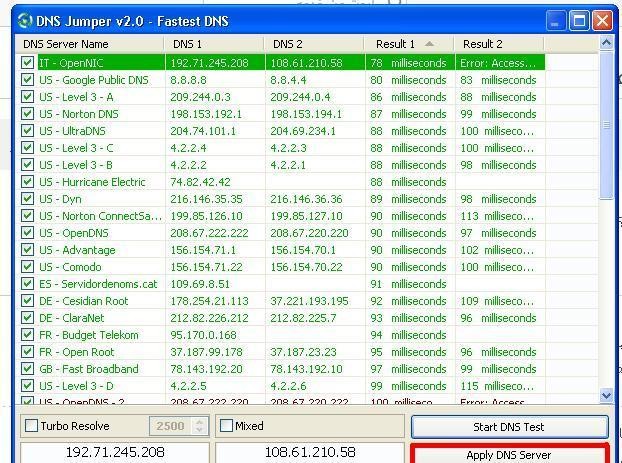Select the US - Level 3 - A row
This screenshot has width=622, height=463.
tap(280, 97)
